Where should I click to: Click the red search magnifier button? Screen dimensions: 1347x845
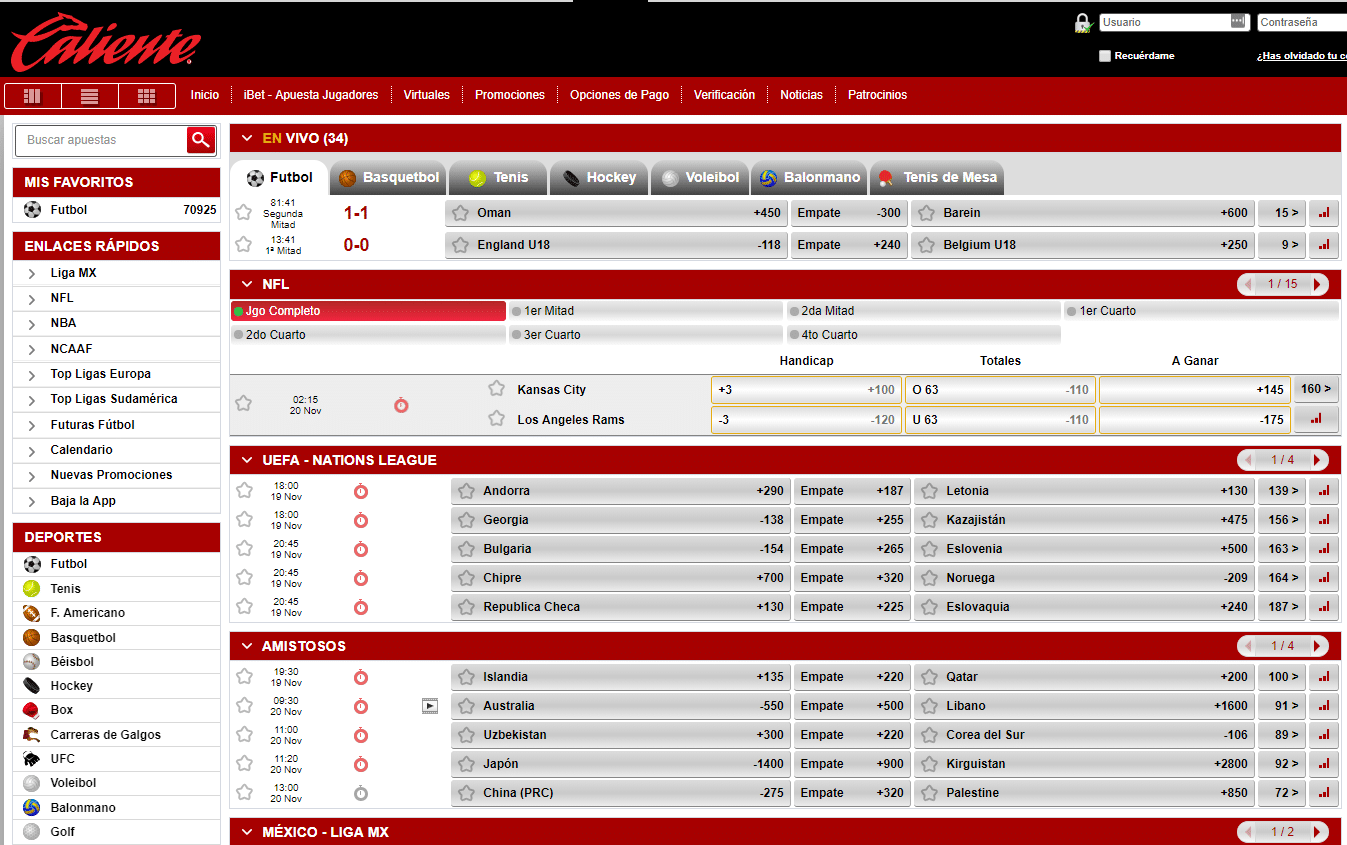201,140
